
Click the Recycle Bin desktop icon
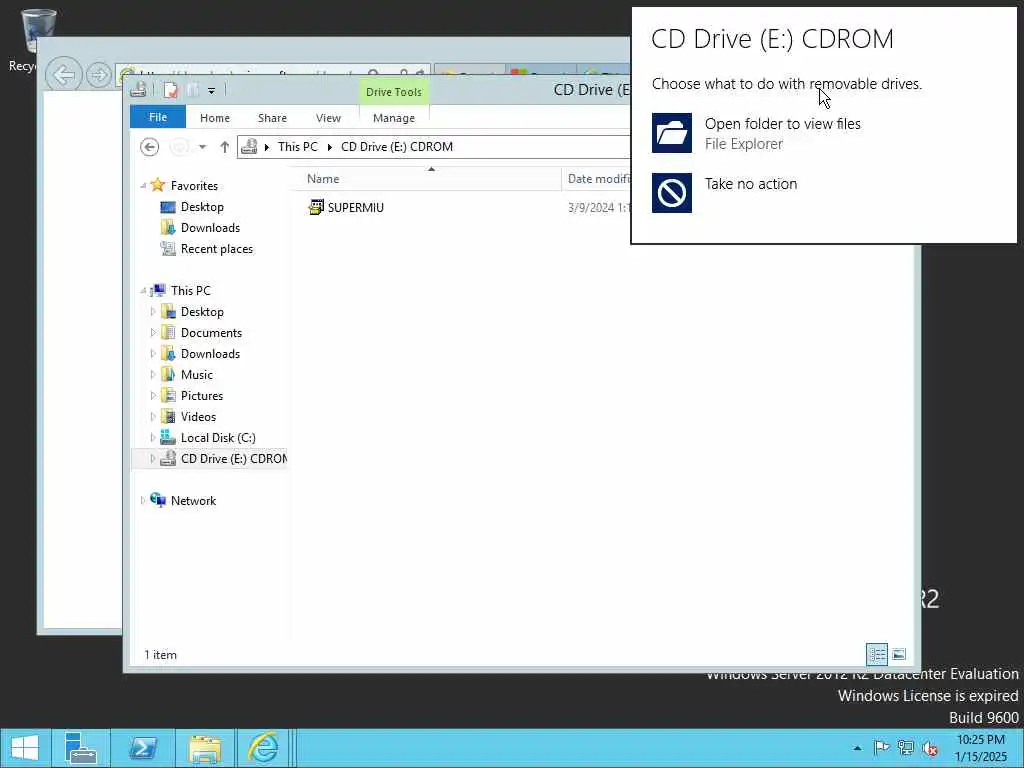tap(38, 31)
